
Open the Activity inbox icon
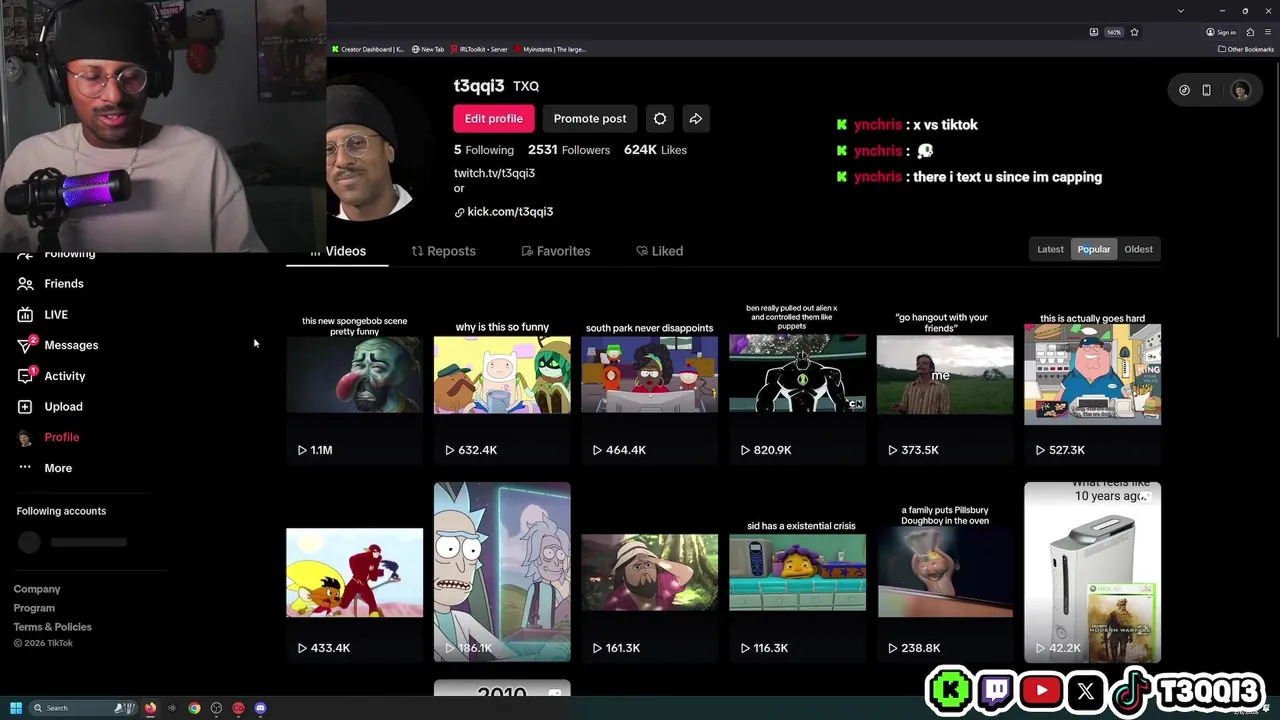pos(25,376)
